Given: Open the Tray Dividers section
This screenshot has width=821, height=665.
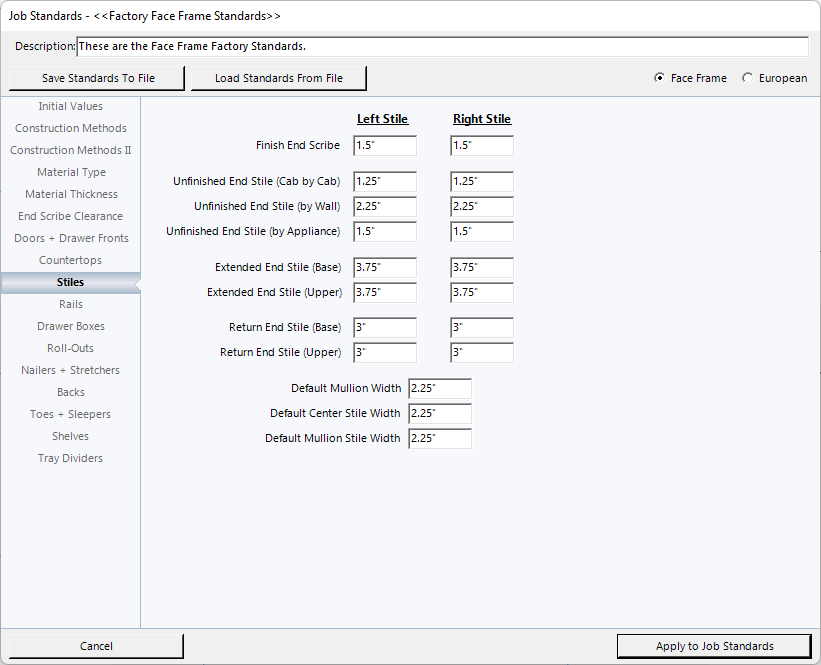Looking at the screenshot, I should [70, 458].
